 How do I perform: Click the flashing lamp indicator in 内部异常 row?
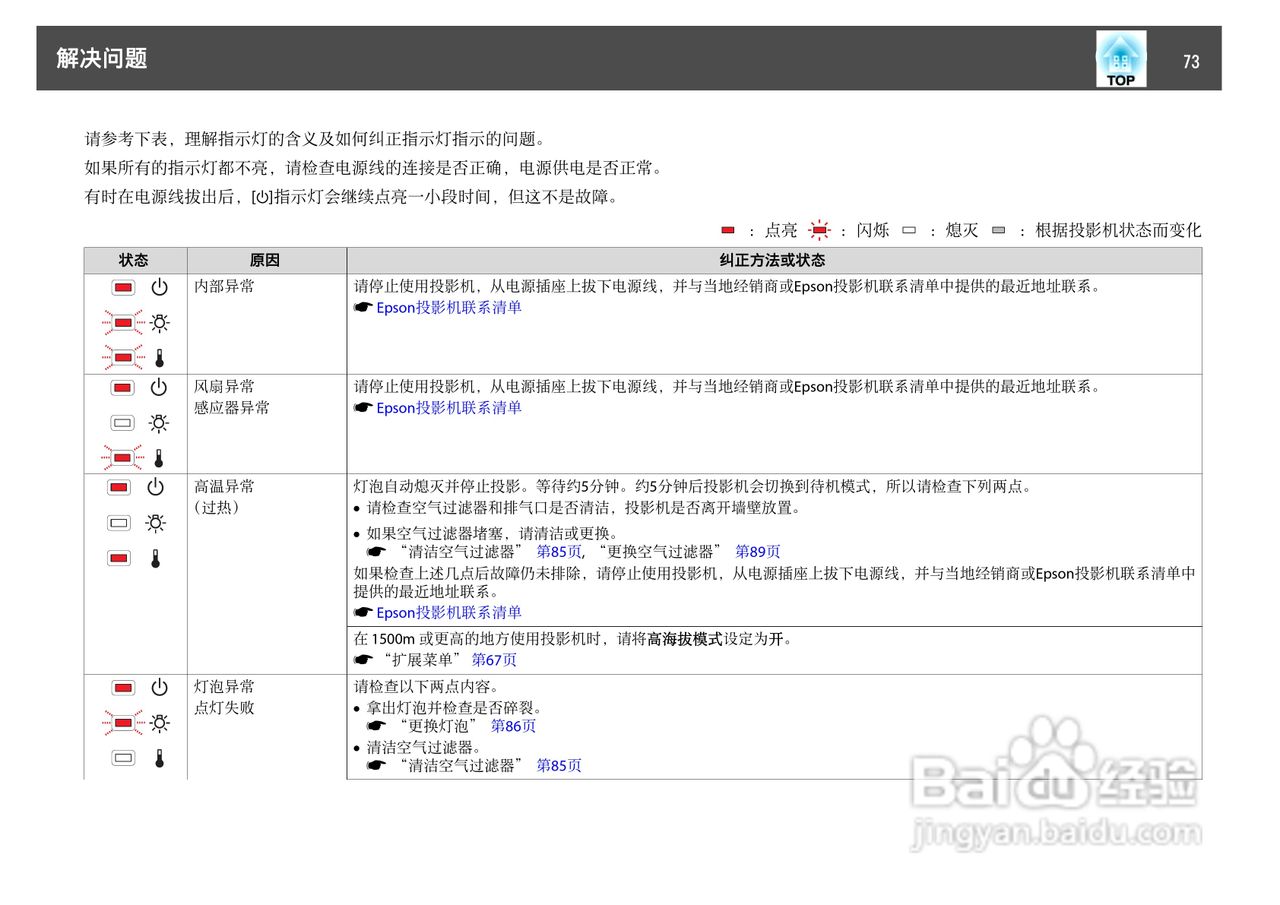pos(123,323)
